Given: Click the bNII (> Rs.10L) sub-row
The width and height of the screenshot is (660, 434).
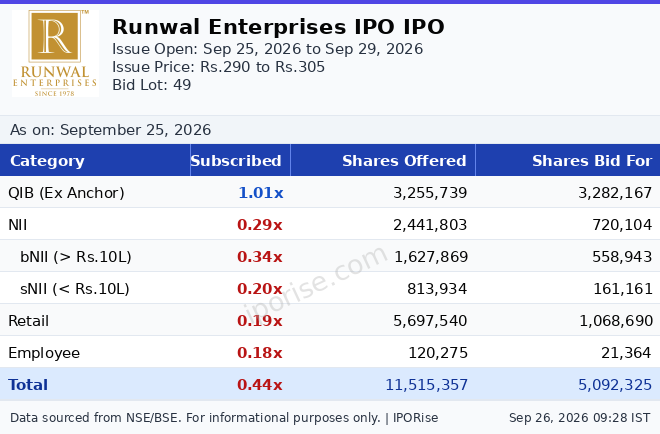Looking at the screenshot, I should tap(330, 256).
